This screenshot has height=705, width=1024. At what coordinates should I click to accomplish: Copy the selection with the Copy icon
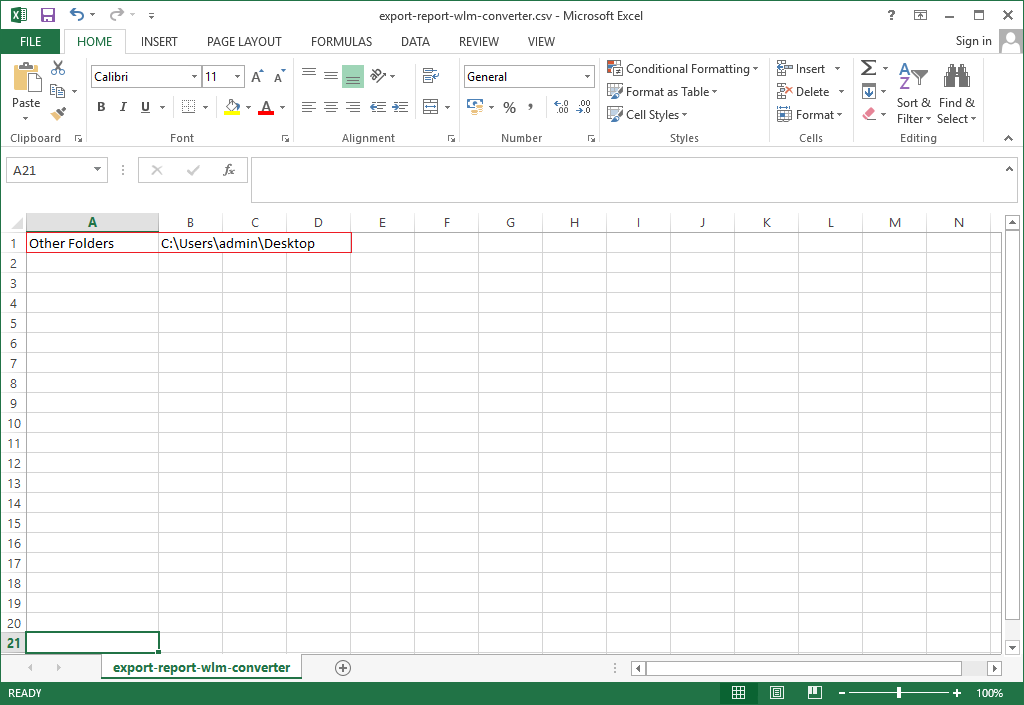coord(58,91)
